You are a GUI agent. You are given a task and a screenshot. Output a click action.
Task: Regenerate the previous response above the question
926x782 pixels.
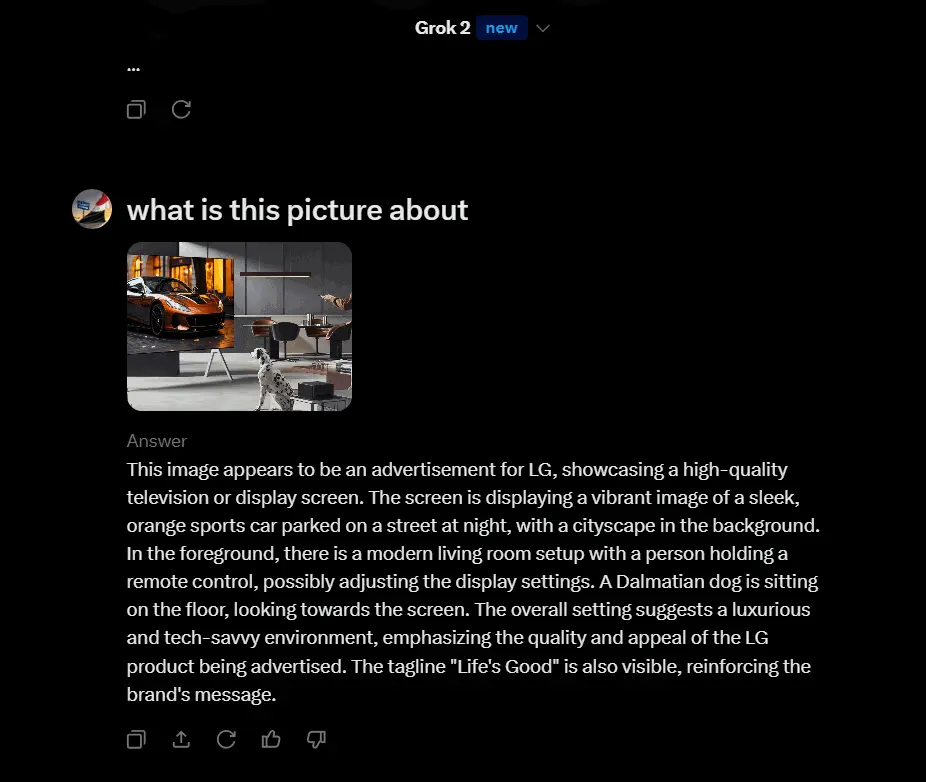click(181, 109)
